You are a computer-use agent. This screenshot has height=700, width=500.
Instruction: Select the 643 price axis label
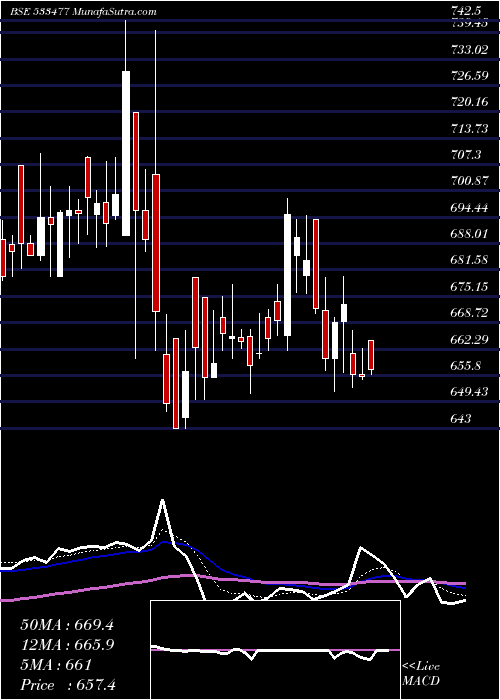coord(461,418)
